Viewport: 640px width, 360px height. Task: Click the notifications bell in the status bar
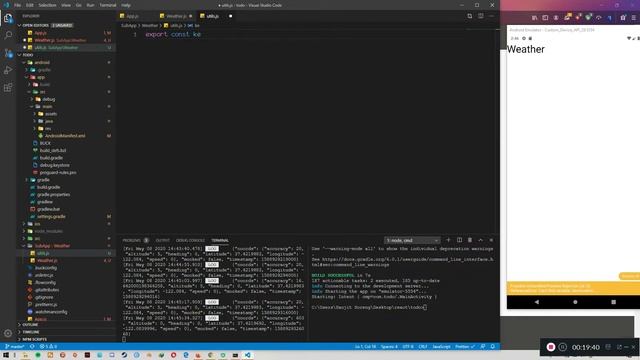pos(493,347)
